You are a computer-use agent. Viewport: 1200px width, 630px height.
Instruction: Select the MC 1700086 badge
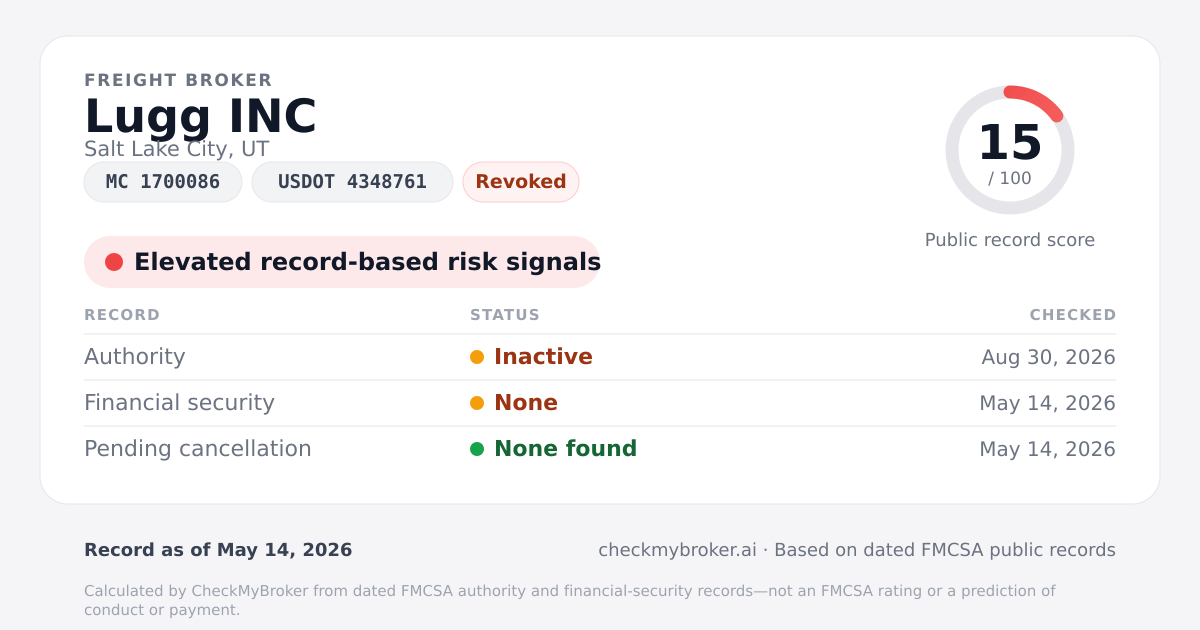[x=163, y=182]
